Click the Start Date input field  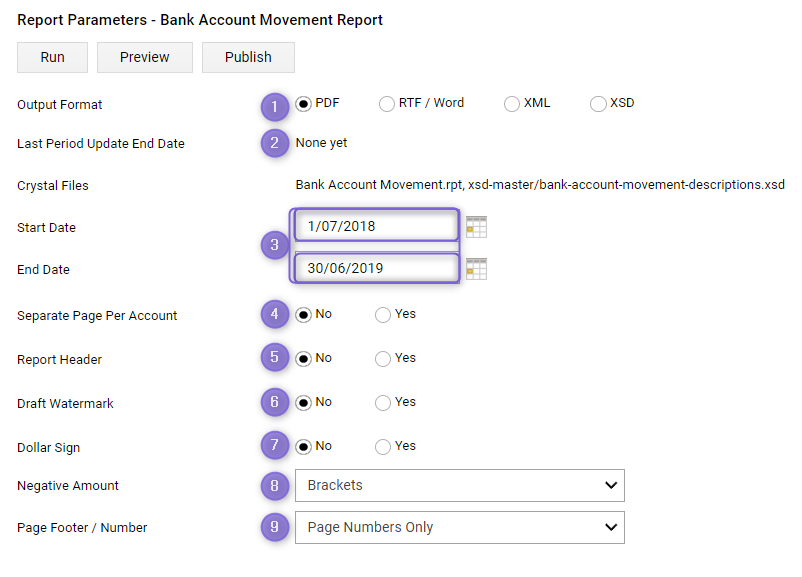[376, 226]
